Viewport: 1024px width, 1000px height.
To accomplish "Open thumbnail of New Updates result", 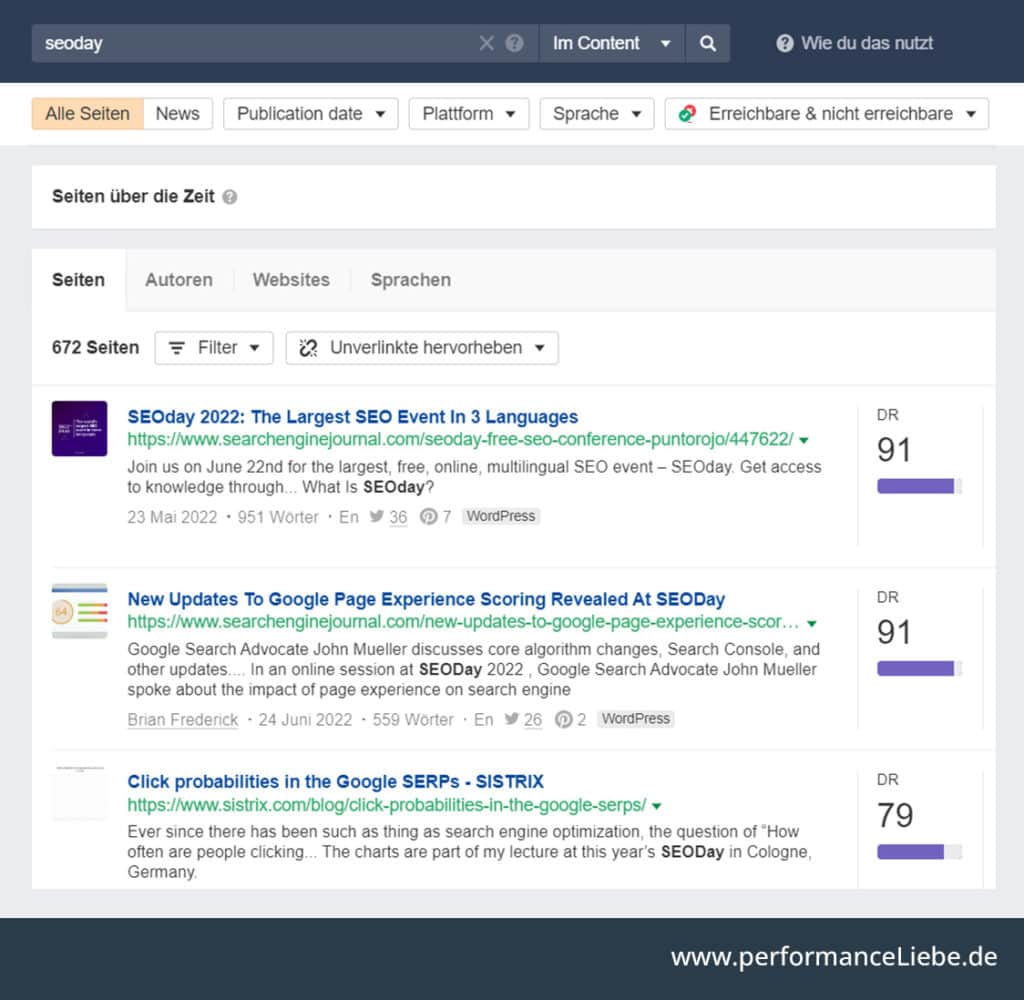I will click(x=80, y=611).
